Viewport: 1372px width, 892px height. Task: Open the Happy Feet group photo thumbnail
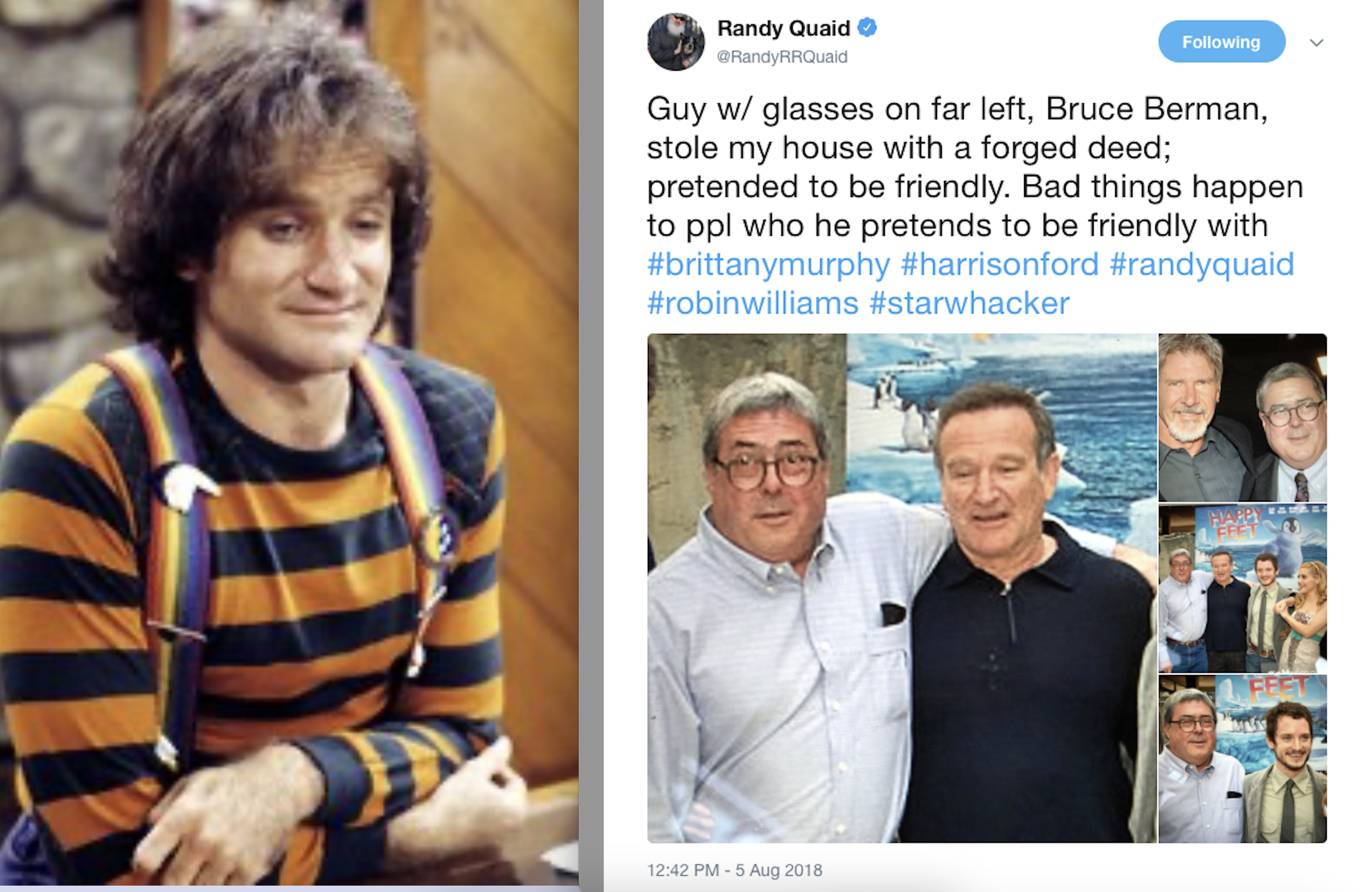pos(1242,588)
